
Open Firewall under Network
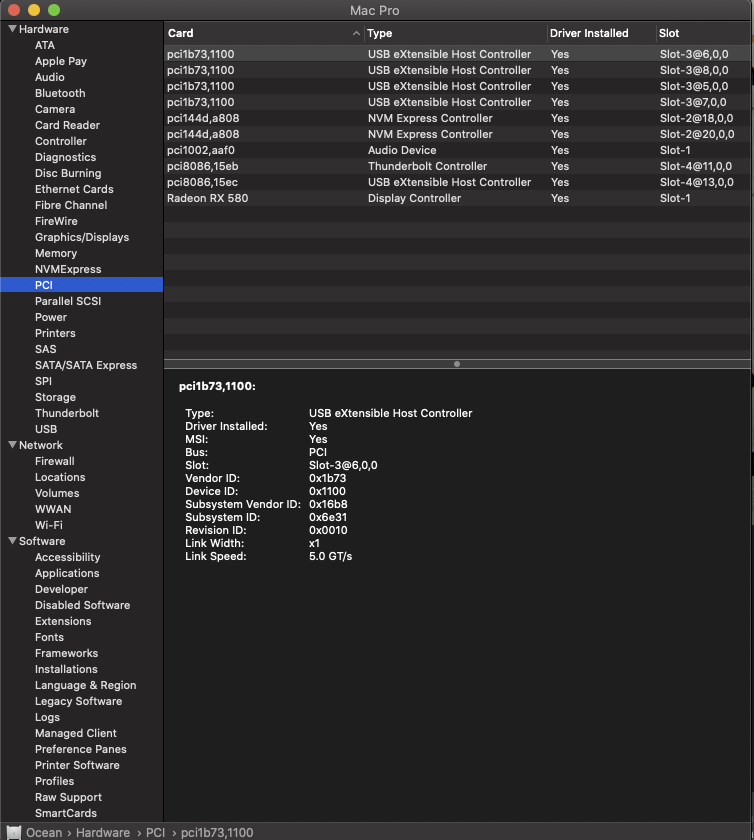point(55,461)
